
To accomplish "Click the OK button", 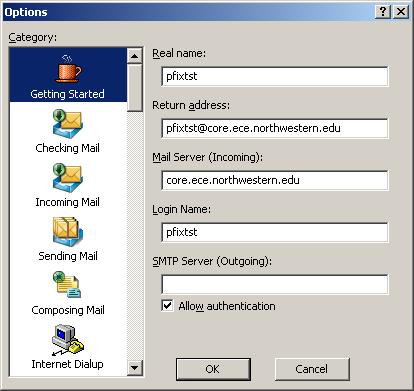I will [213, 369].
